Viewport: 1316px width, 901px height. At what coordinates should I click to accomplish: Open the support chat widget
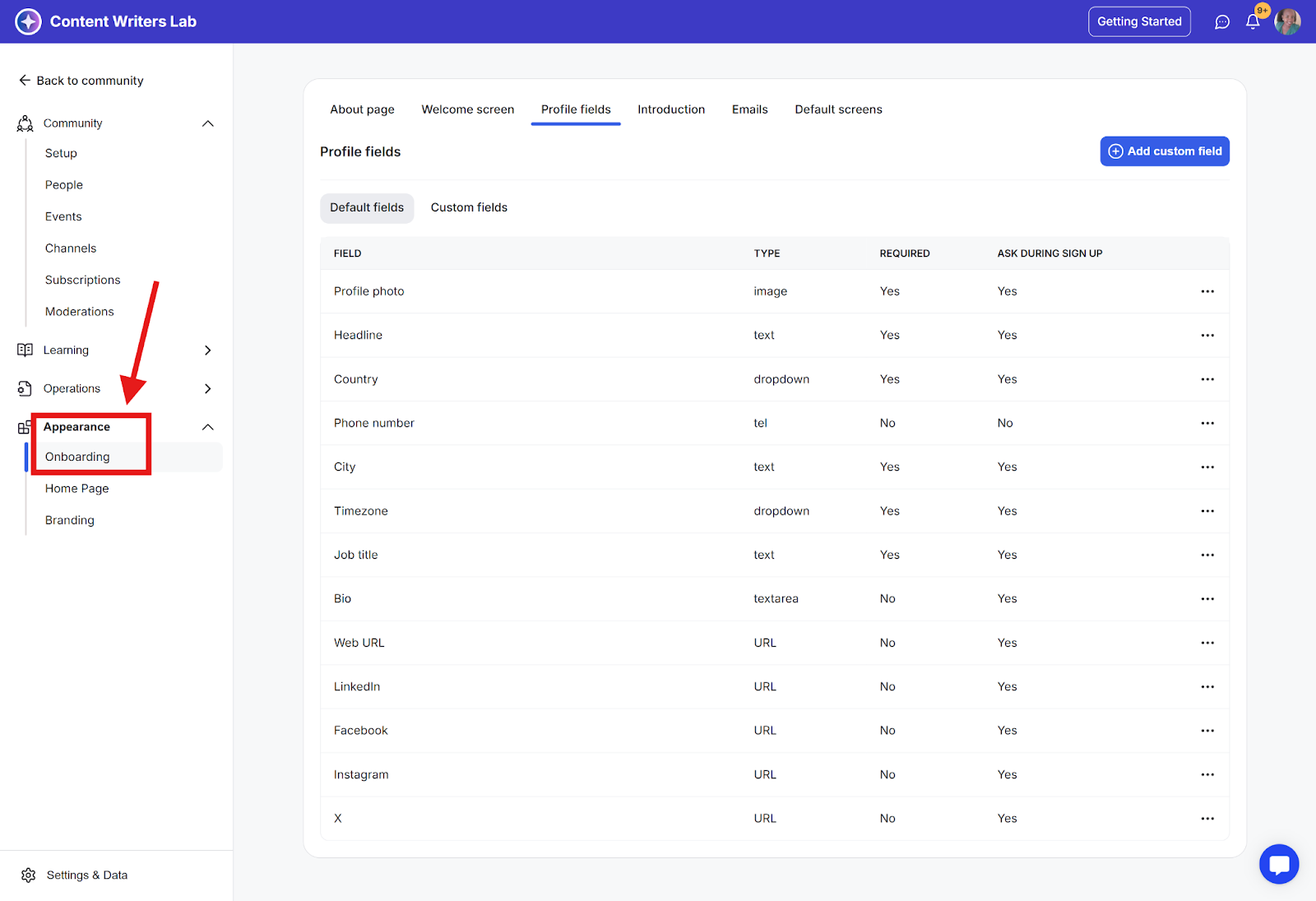click(1279, 864)
